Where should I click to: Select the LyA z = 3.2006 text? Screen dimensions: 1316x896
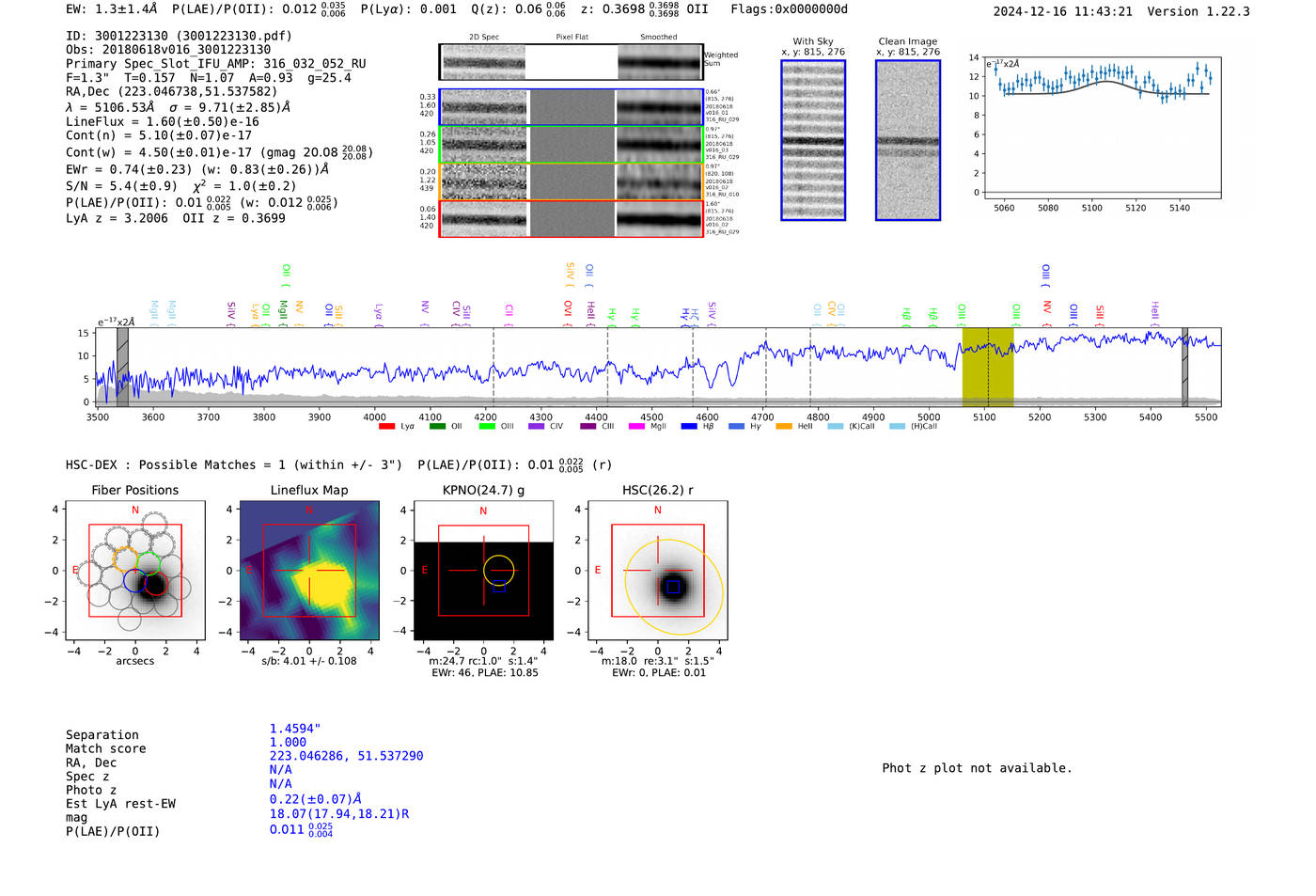click(117, 218)
